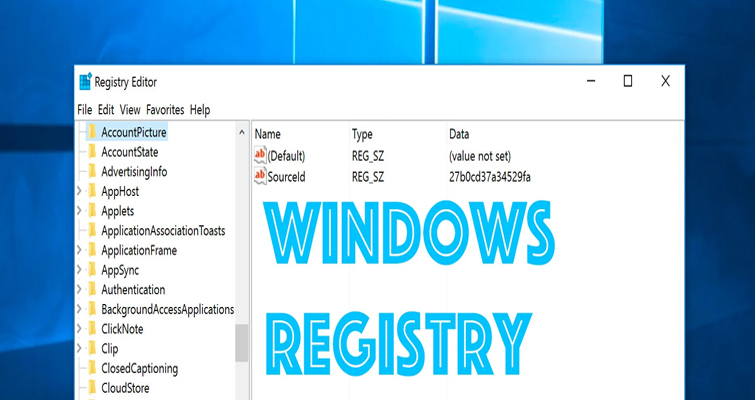The height and width of the screenshot is (400, 755).
Task: Open the Favorites menu
Action: pyautogui.click(x=165, y=110)
